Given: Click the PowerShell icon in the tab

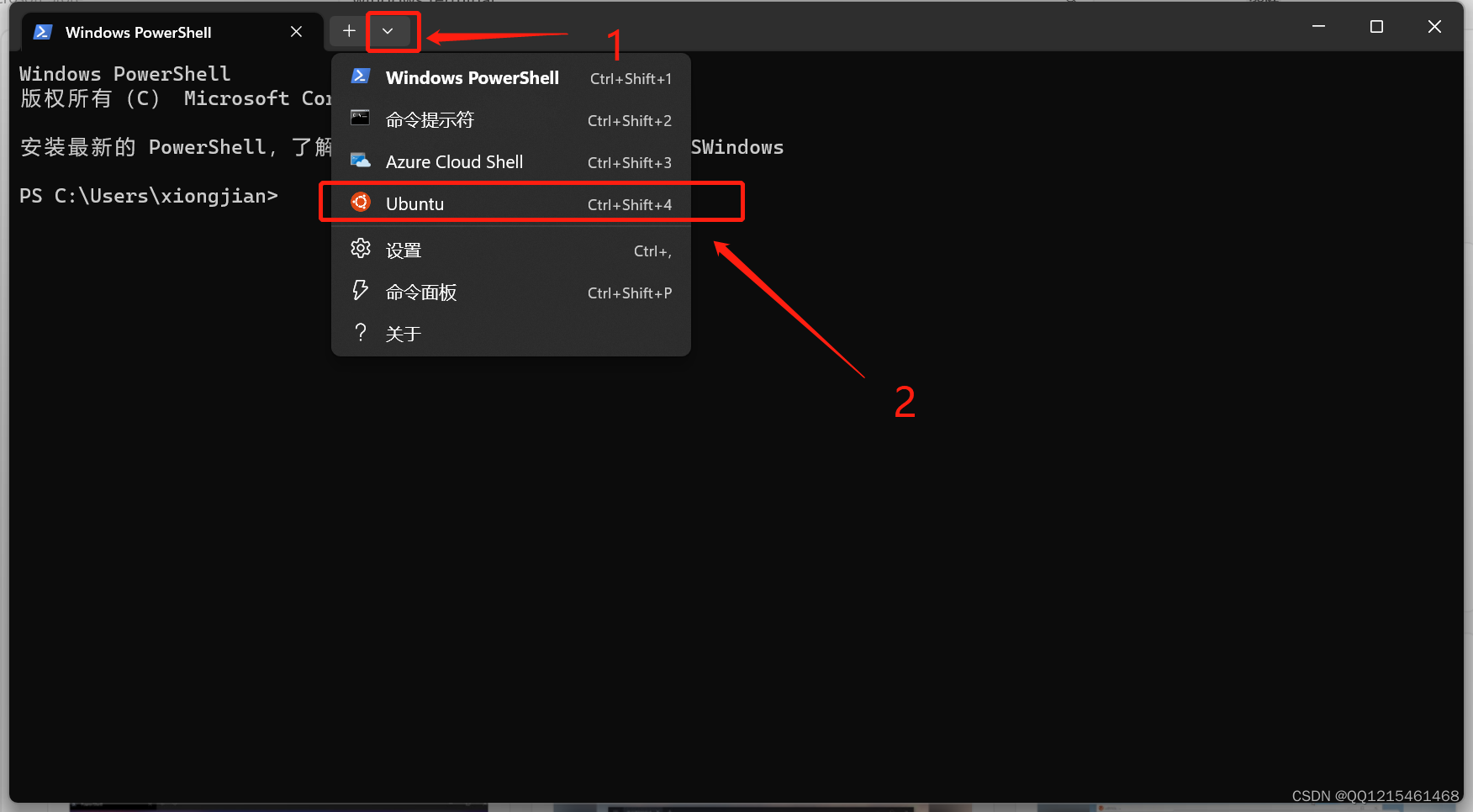Looking at the screenshot, I should (x=43, y=32).
